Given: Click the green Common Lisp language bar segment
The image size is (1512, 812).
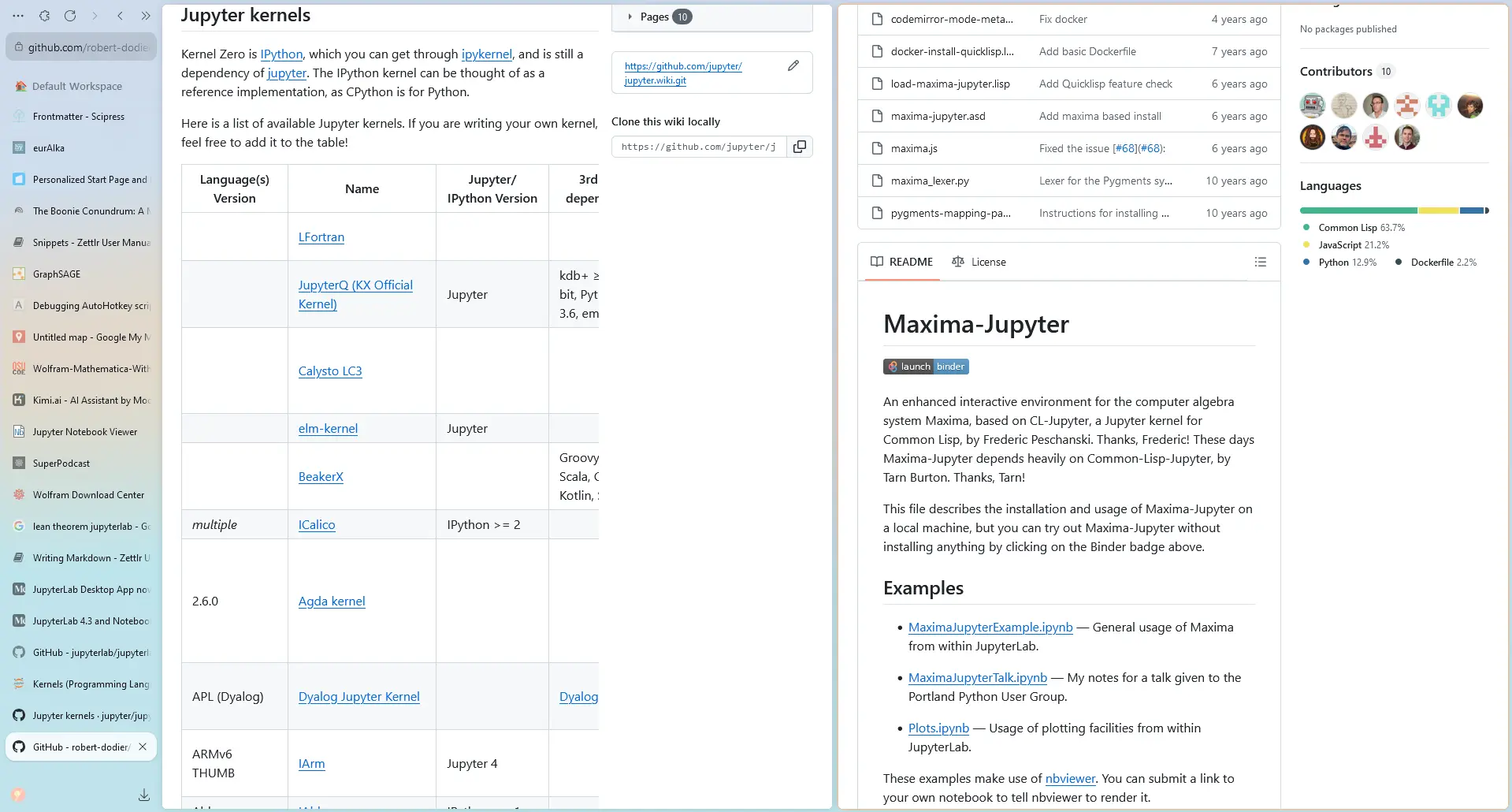Looking at the screenshot, I should [x=1359, y=210].
